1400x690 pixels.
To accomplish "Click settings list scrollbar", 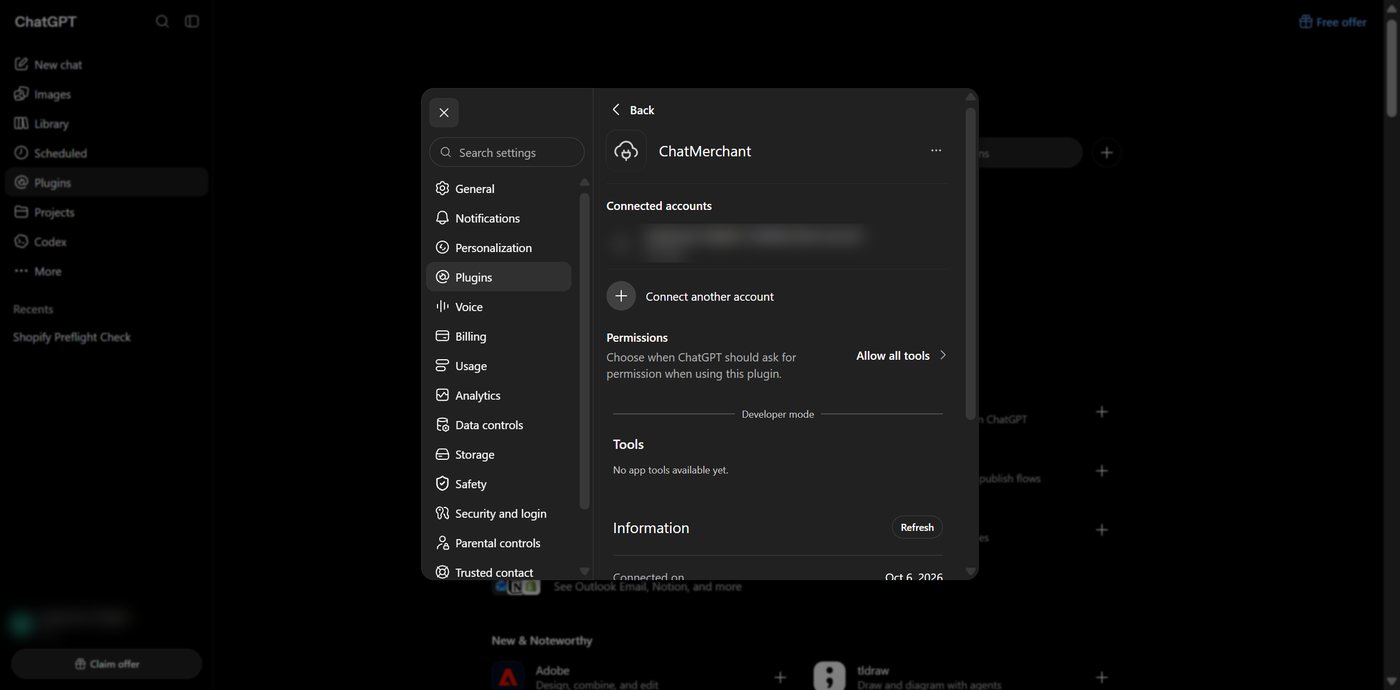I will click(x=584, y=350).
